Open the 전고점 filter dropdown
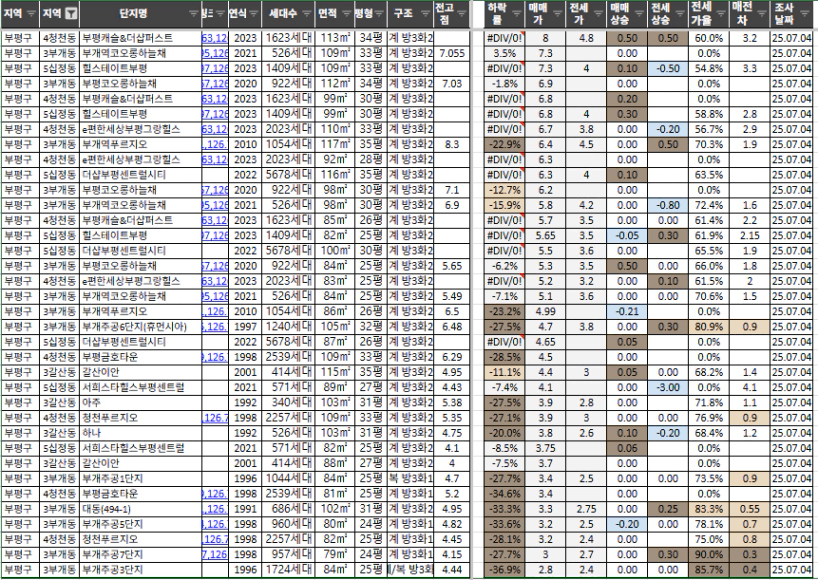Image resolution: width=818 pixels, height=580 pixels. click(x=462, y=14)
